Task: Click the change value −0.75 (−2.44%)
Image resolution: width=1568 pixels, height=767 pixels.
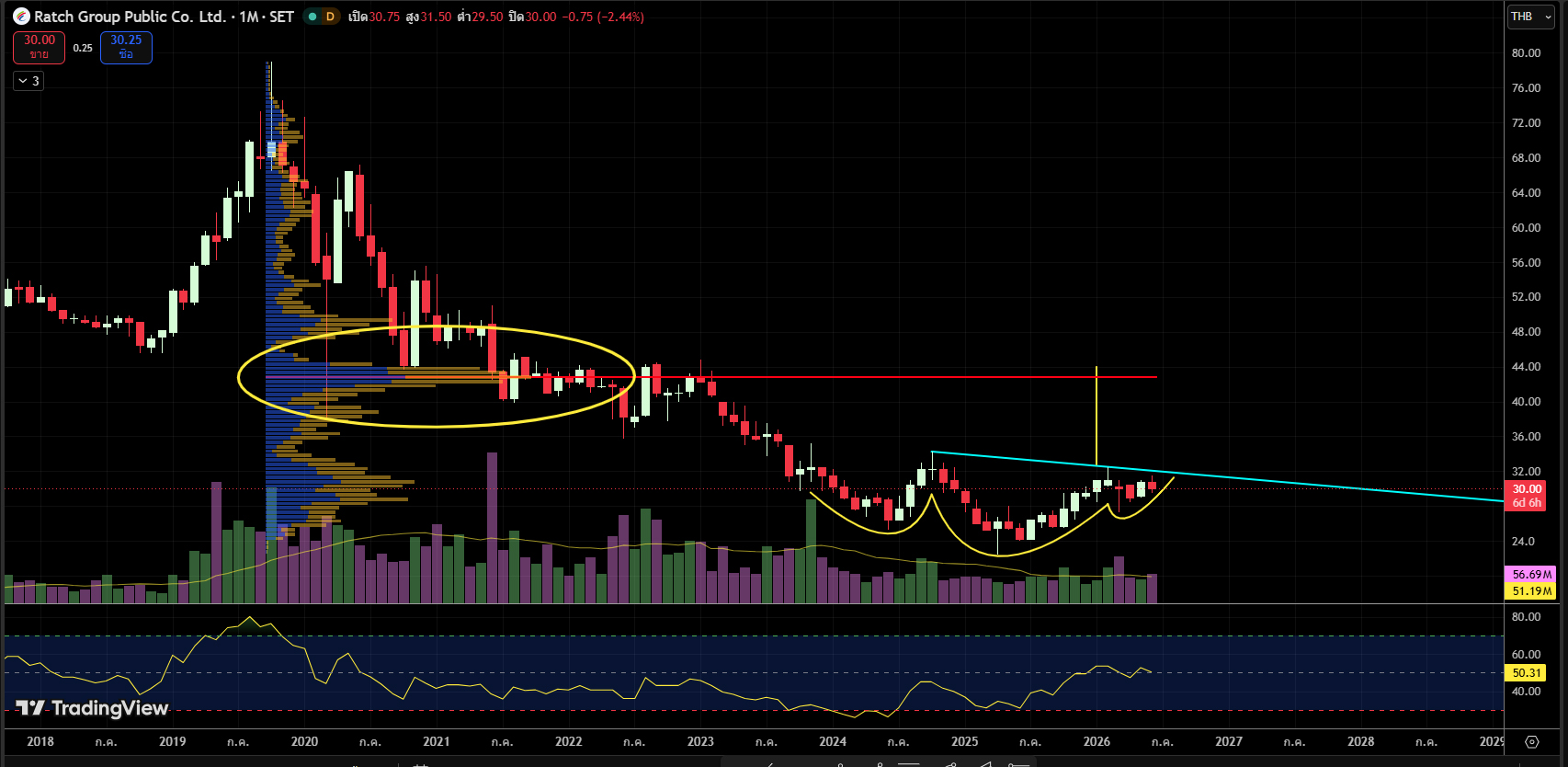Action: click(603, 17)
